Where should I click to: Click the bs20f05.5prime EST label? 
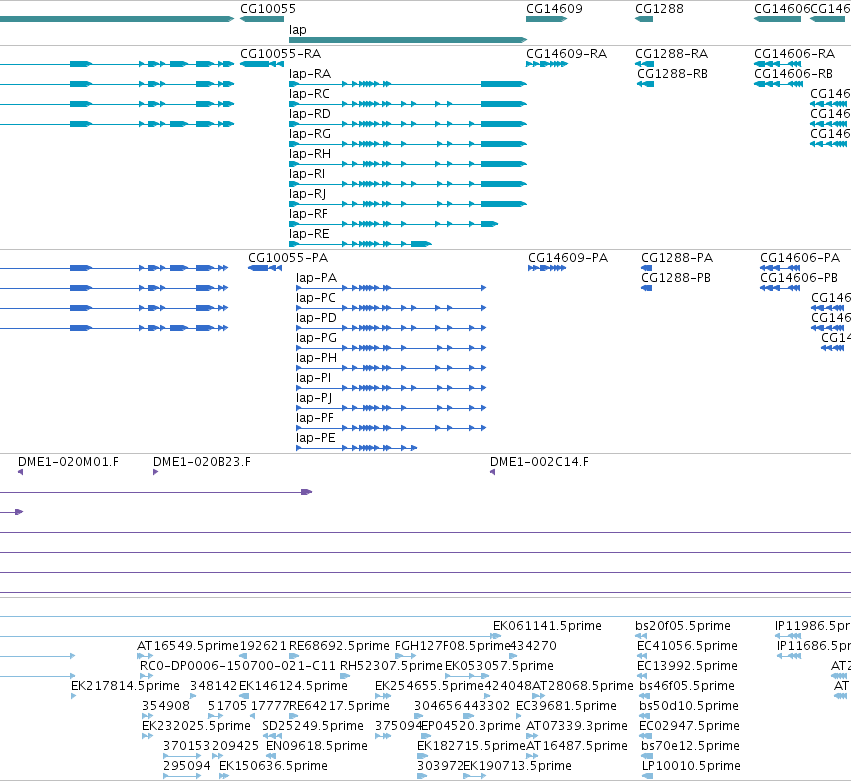click(683, 626)
